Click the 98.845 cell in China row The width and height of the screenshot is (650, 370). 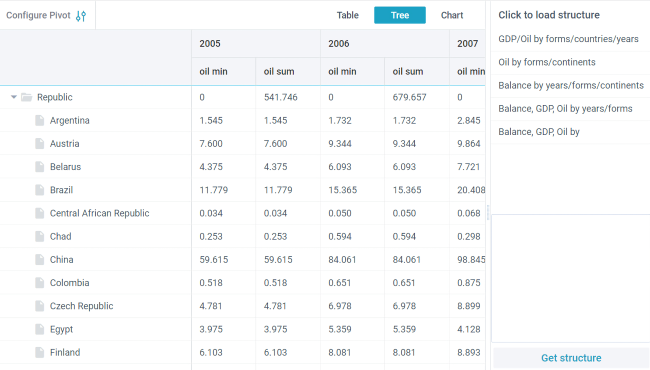468,260
